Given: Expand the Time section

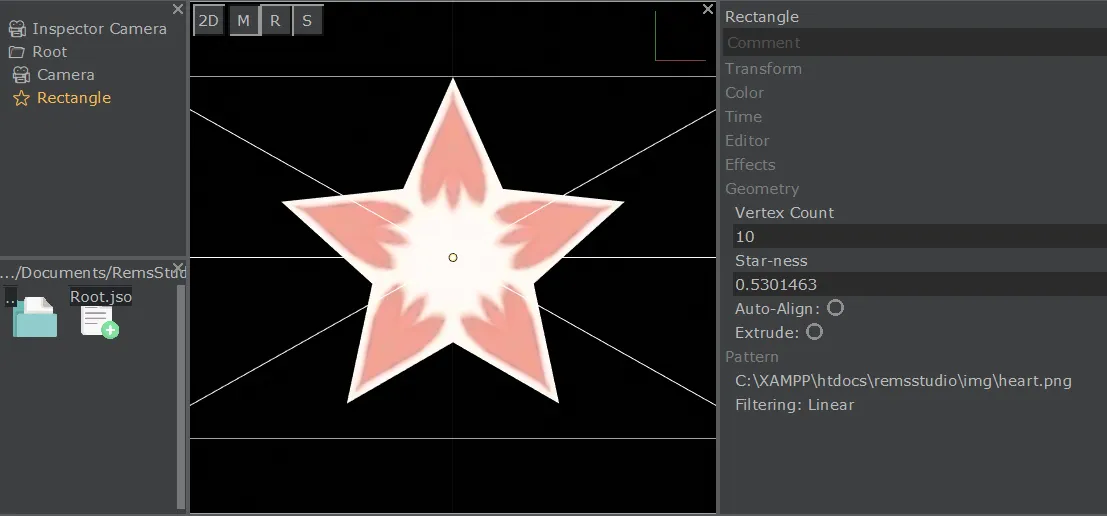Looking at the screenshot, I should pyautogui.click(x=743, y=116).
